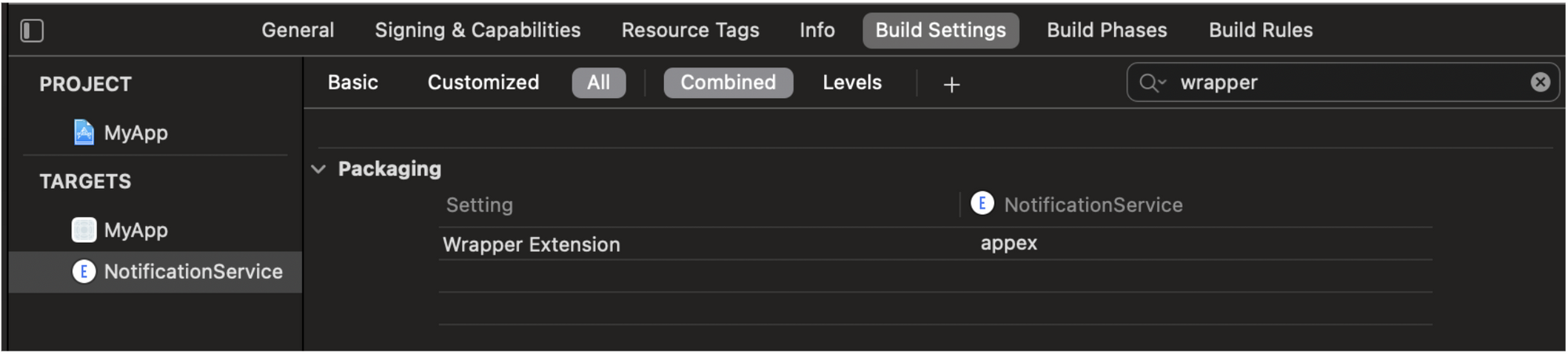The width and height of the screenshot is (1568, 356).
Task: Switch to Levels view
Action: 852,82
